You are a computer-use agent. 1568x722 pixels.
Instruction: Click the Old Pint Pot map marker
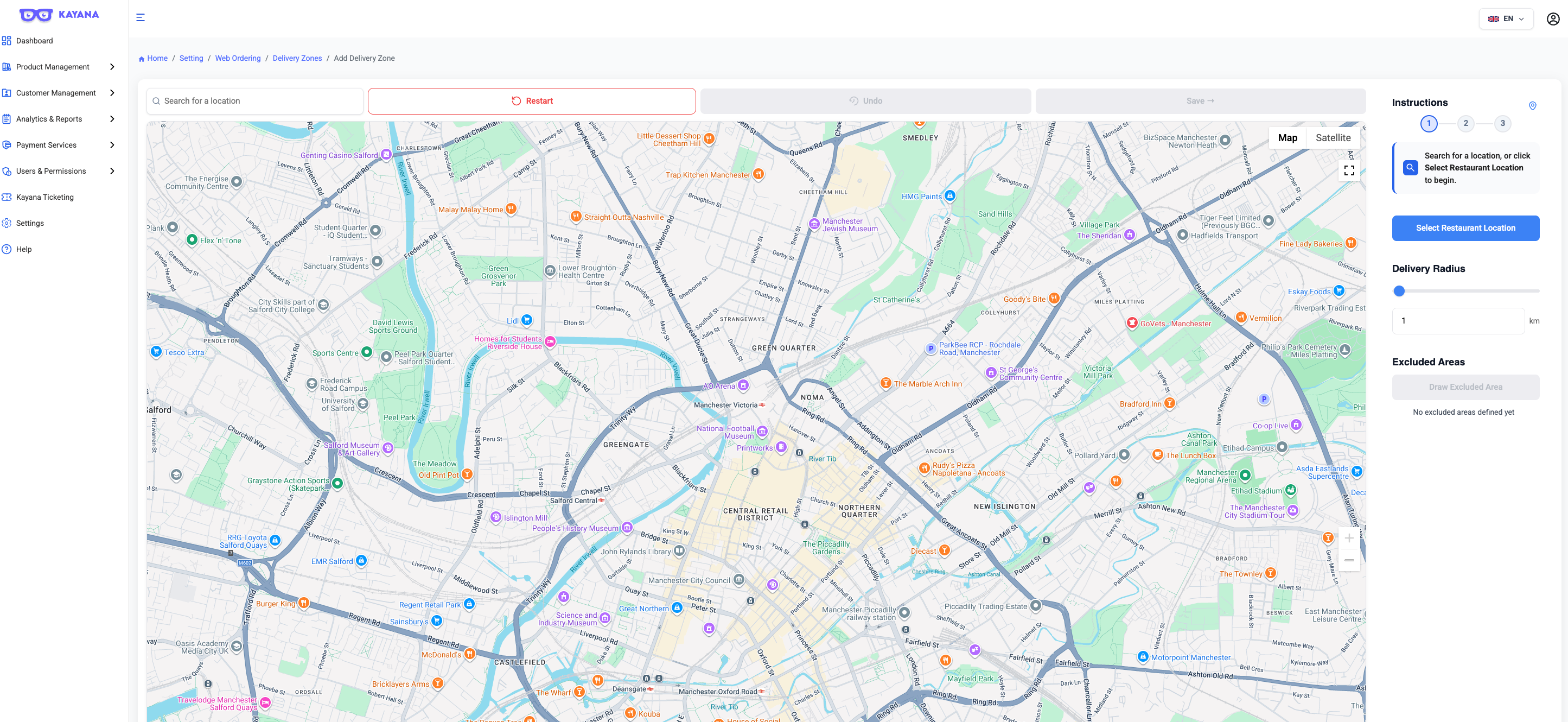(x=466, y=474)
